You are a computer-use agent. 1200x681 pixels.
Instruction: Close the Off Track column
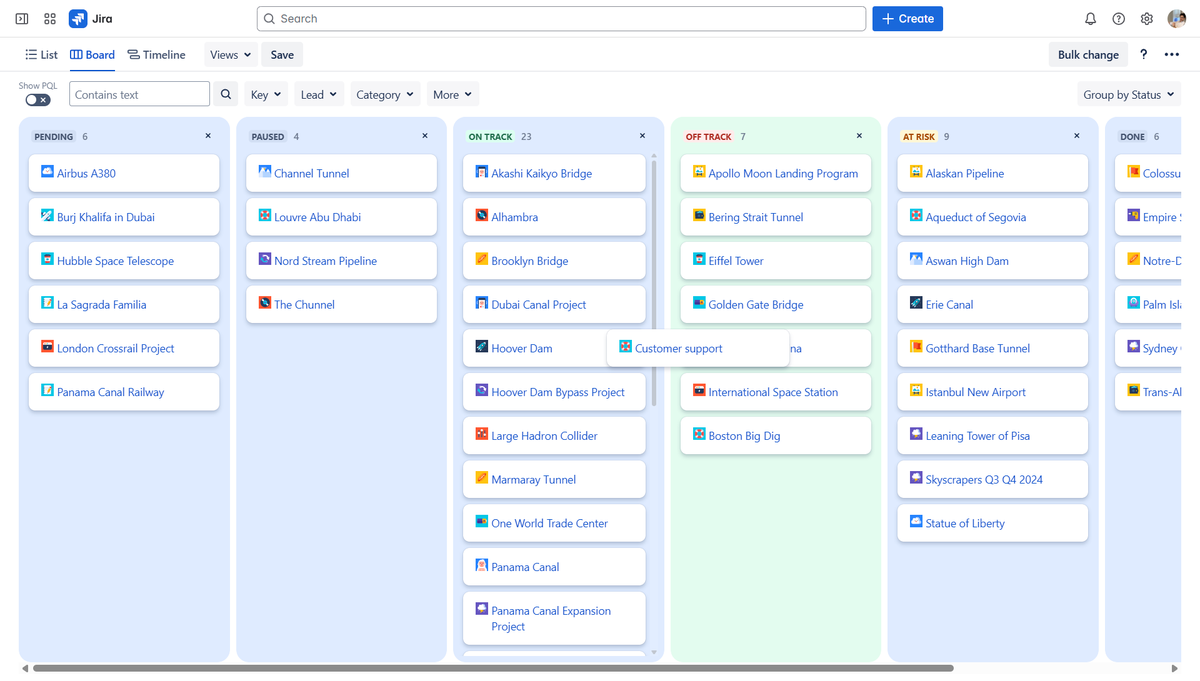click(x=859, y=136)
